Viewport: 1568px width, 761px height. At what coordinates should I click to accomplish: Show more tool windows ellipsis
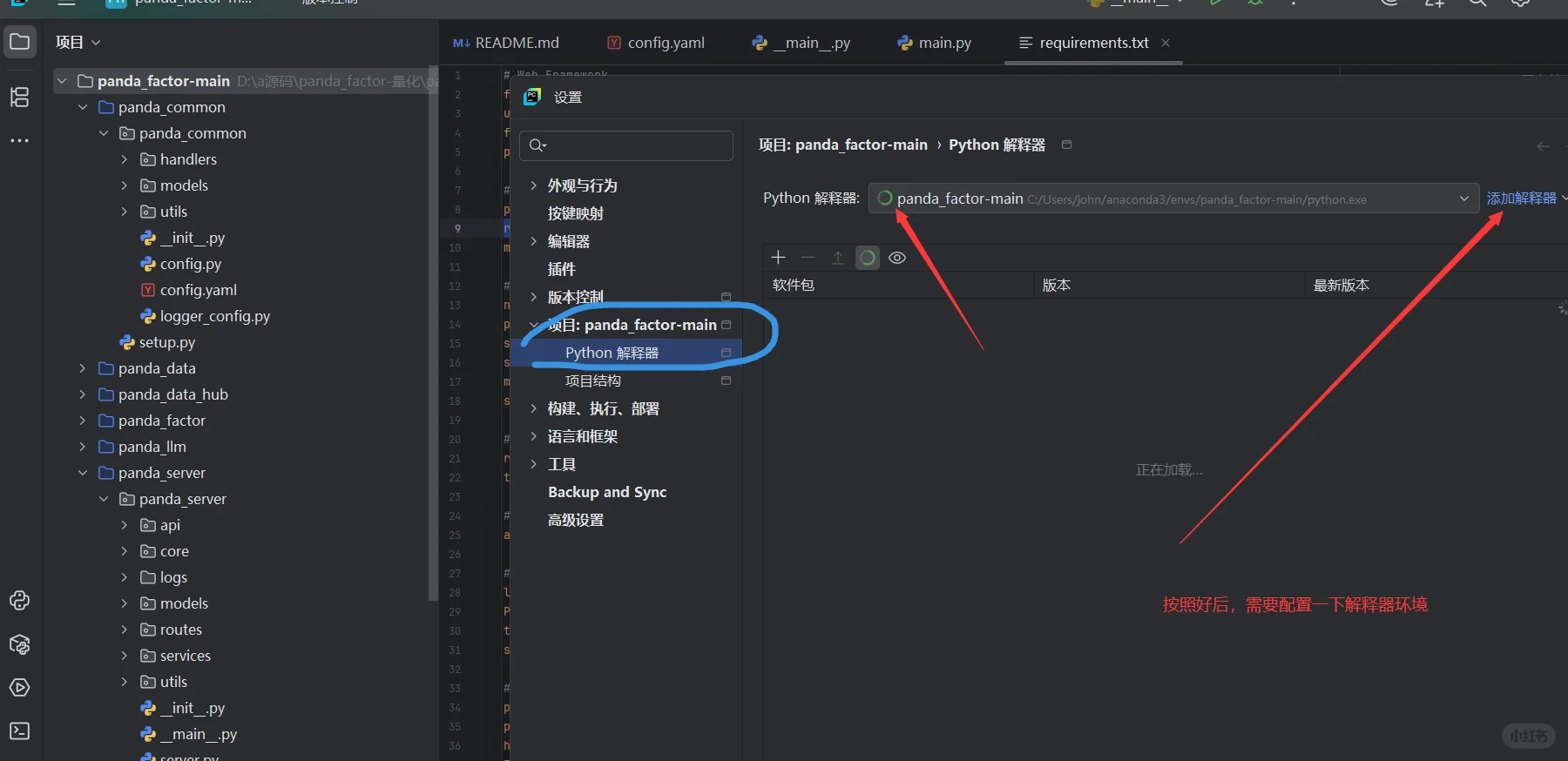pyautogui.click(x=19, y=140)
